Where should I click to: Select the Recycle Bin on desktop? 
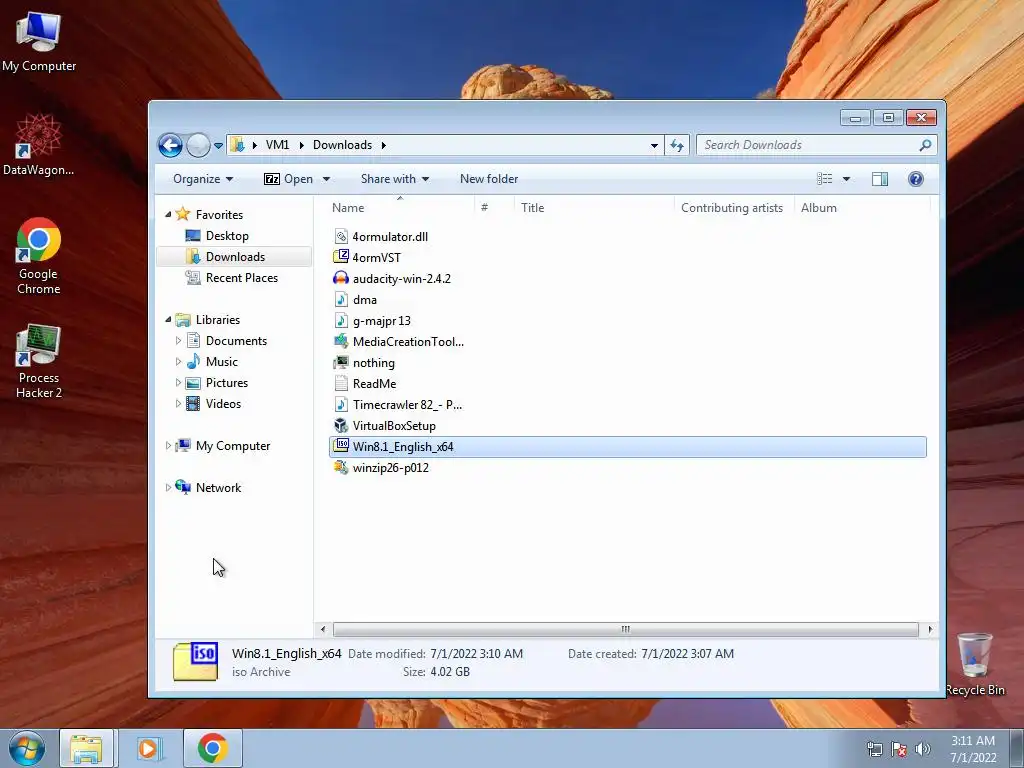974,664
